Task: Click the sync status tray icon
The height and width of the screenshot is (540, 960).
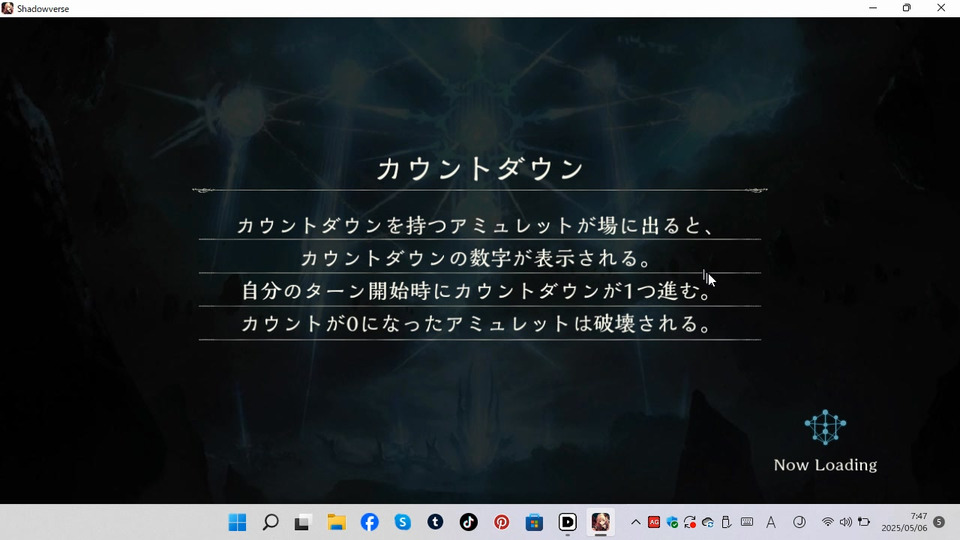Action: (690, 522)
